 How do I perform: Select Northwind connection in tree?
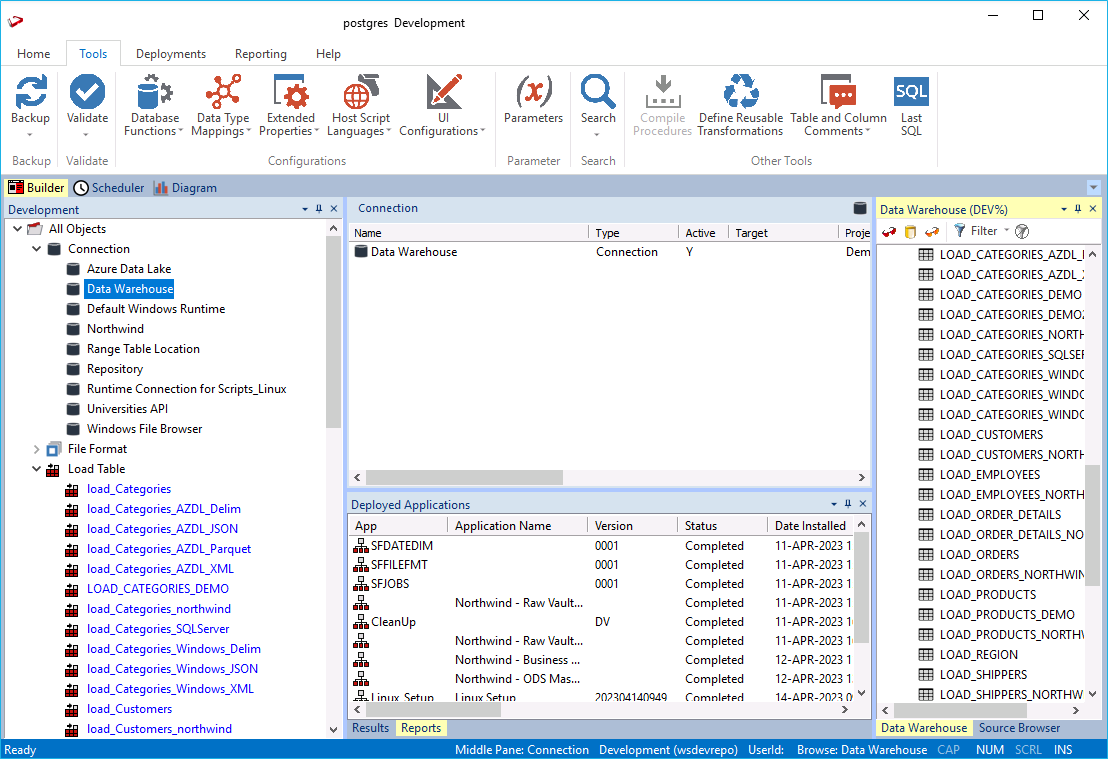115,329
